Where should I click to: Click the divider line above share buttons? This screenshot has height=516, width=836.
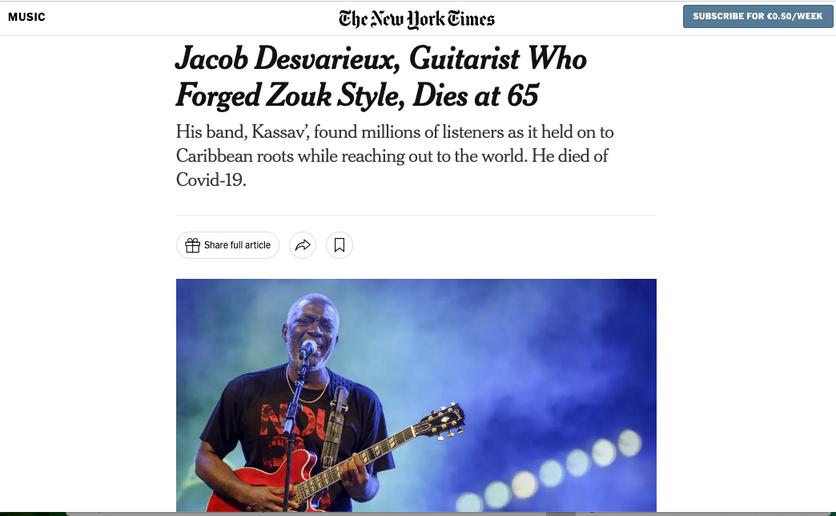[x=416, y=215]
